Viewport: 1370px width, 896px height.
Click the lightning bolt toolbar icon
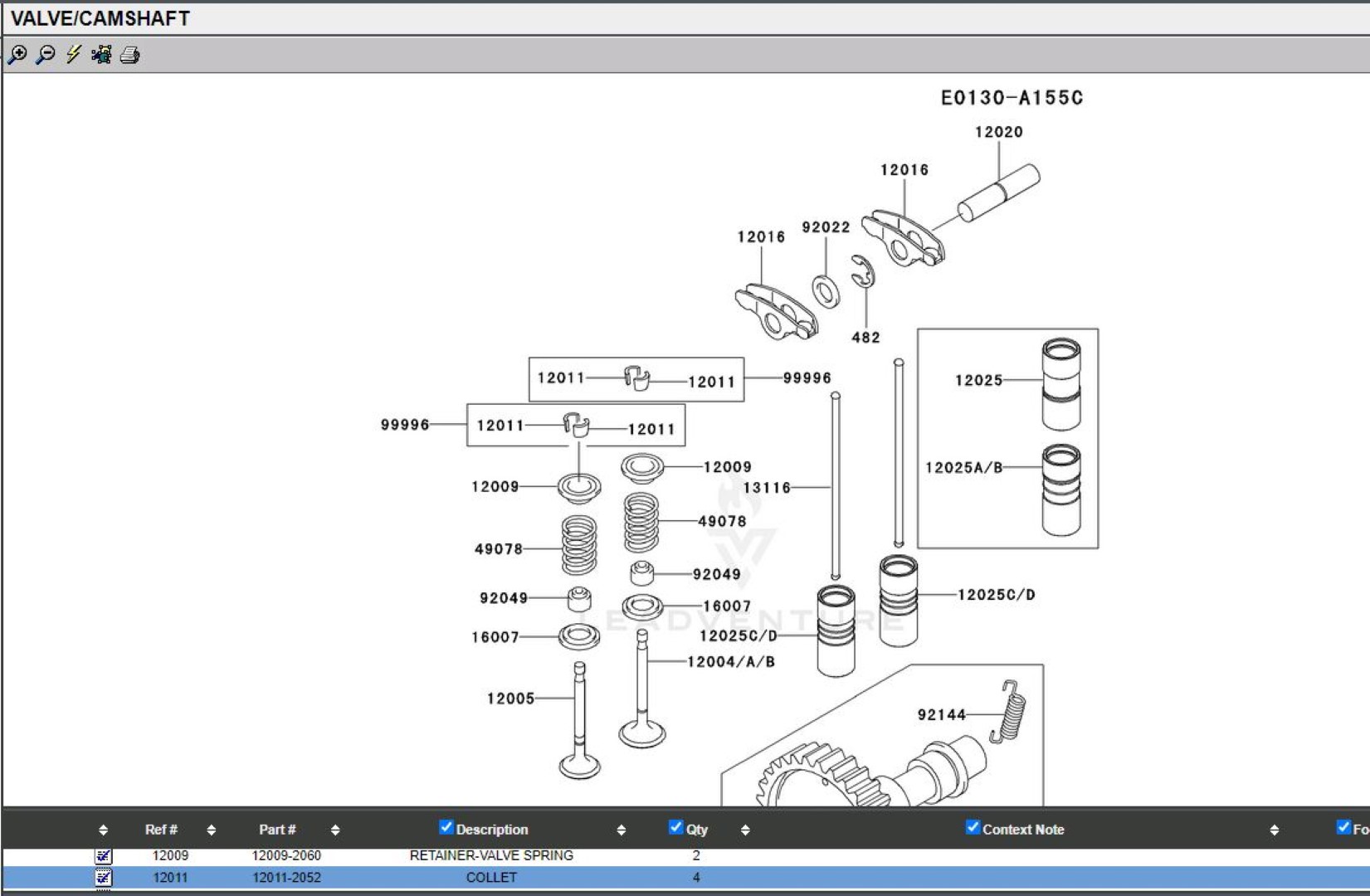(74, 55)
